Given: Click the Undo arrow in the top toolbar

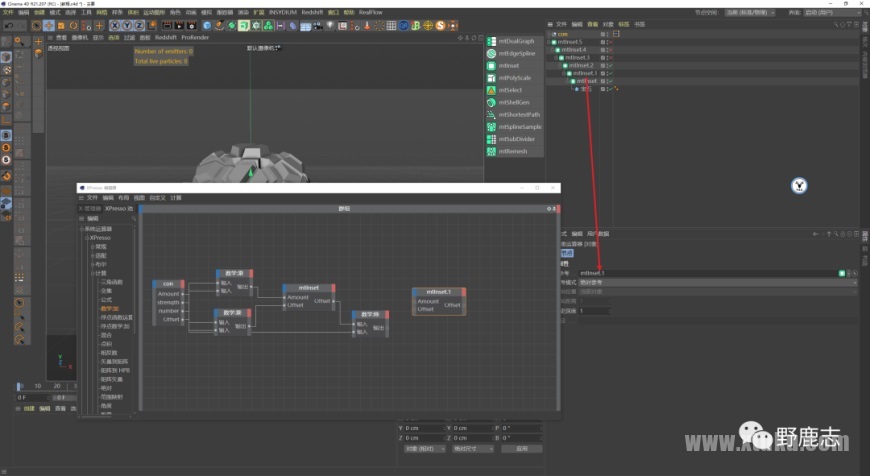Looking at the screenshot, I should [9, 26].
